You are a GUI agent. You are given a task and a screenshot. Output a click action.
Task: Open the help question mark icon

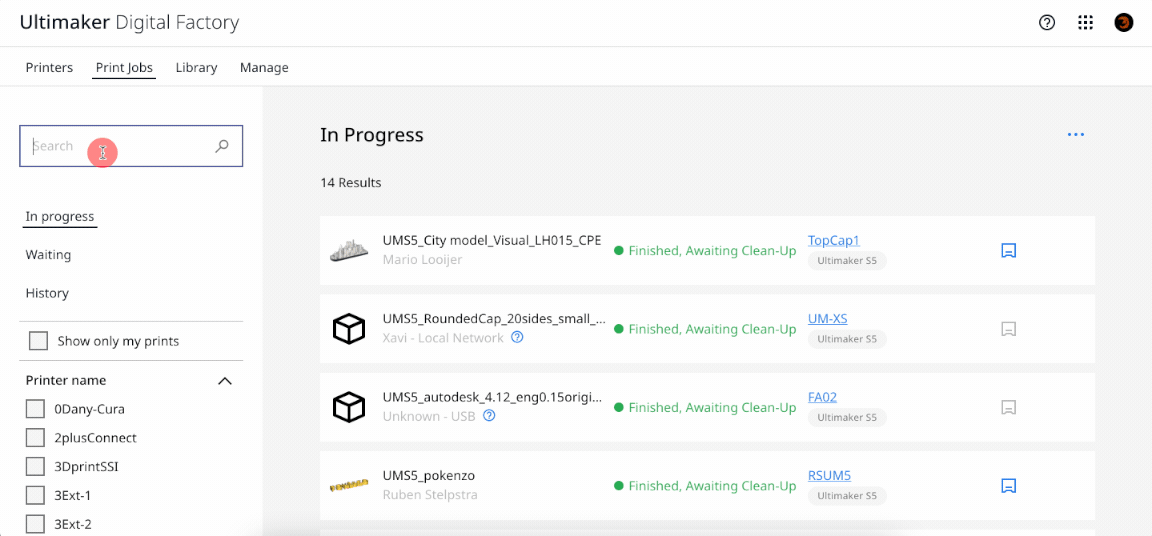[x=1047, y=23]
